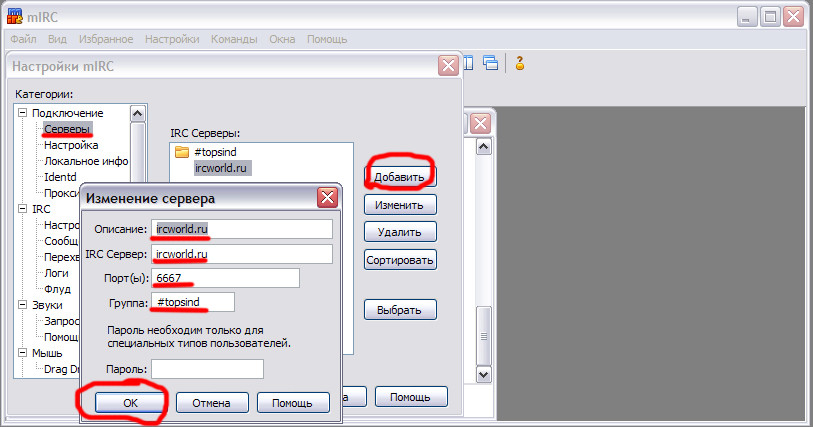Confirm server changes with the OK button
Viewport: 813px width, 427px height.
pyautogui.click(x=130, y=403)
